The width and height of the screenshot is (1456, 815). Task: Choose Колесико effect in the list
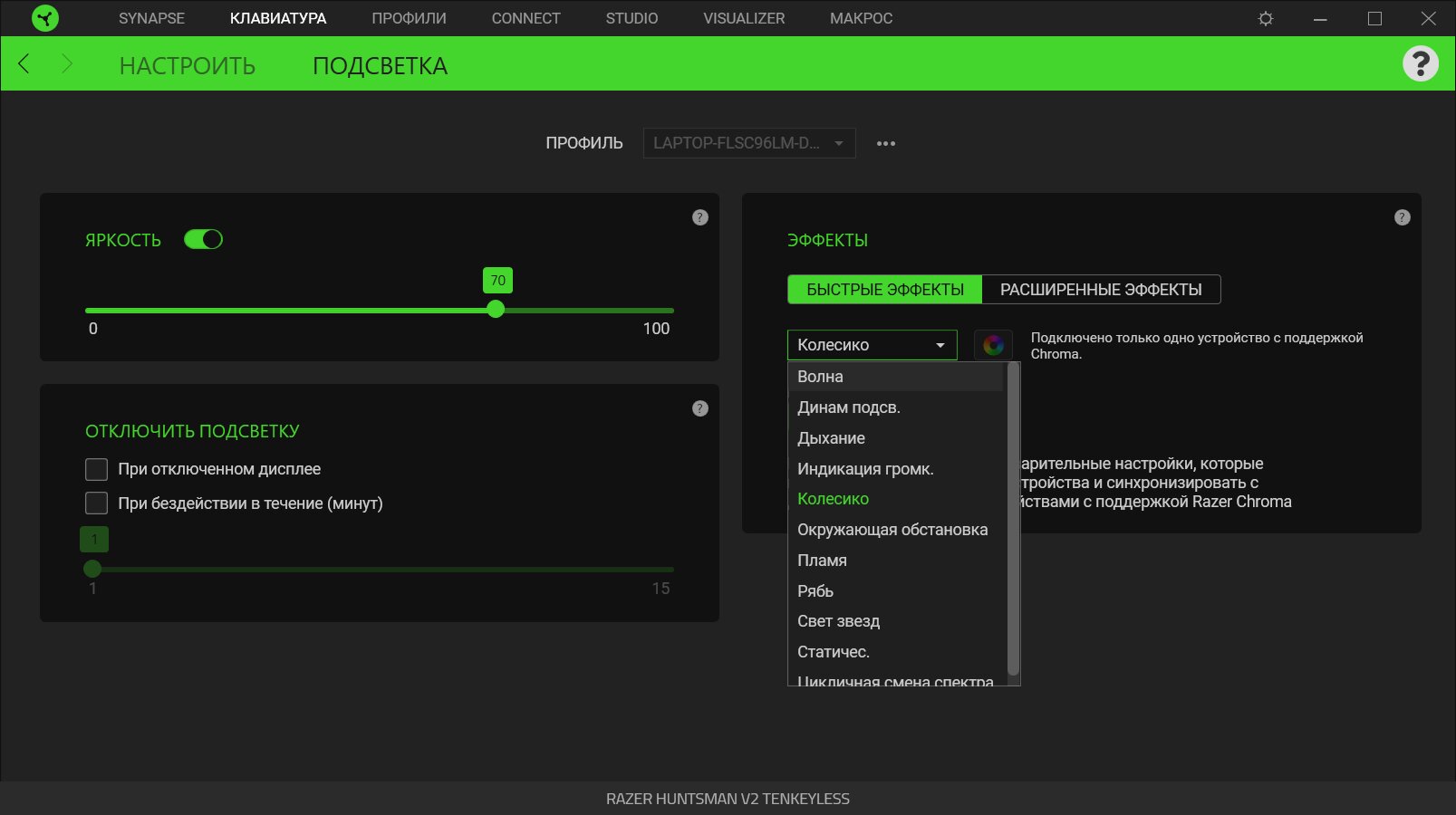coord(896,499)
